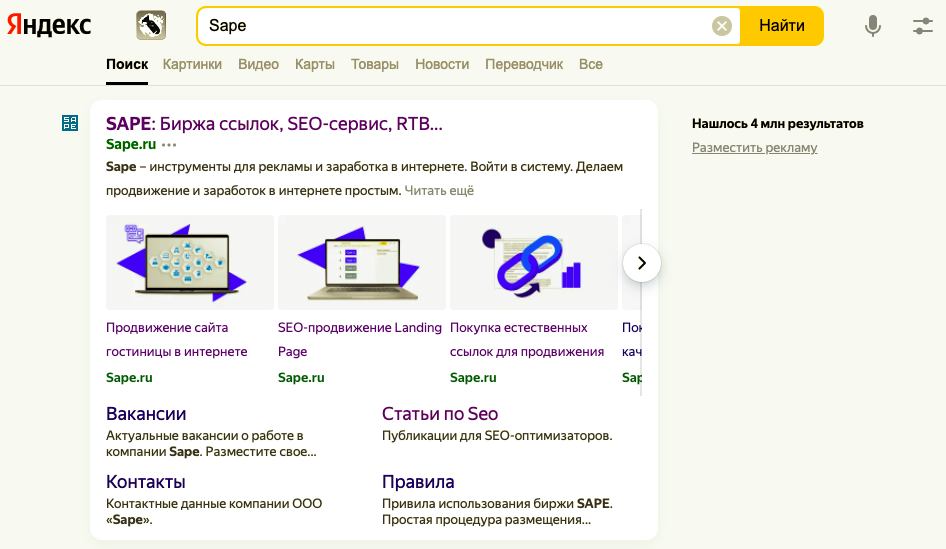Image resolution: width=946 pixels, height=549 pixels.
Task: Click Sape.ru under the hotel promotion card
Action: tap(129, 378)
